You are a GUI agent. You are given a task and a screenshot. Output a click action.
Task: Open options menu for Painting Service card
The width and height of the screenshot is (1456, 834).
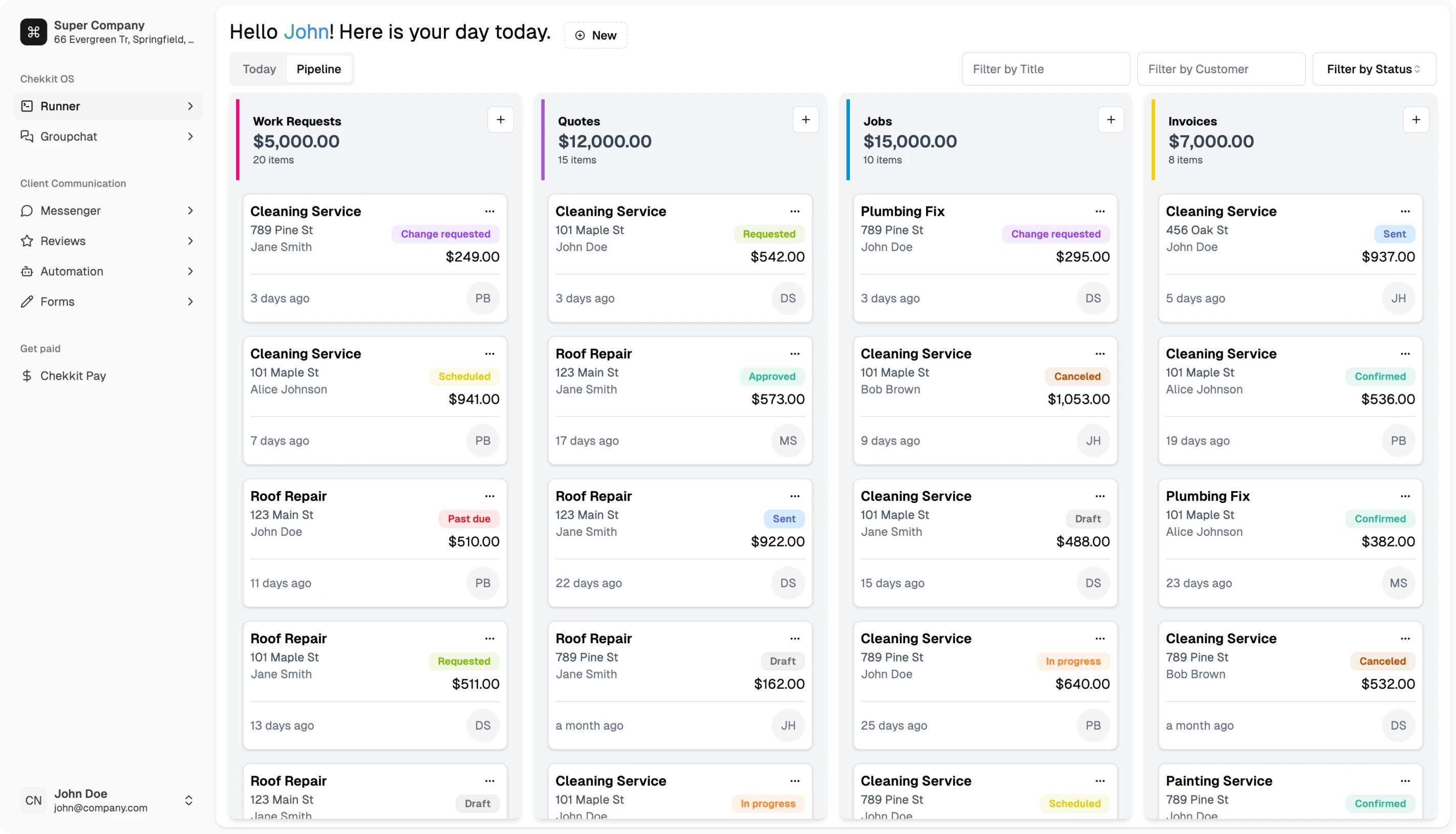point(1406,781)
